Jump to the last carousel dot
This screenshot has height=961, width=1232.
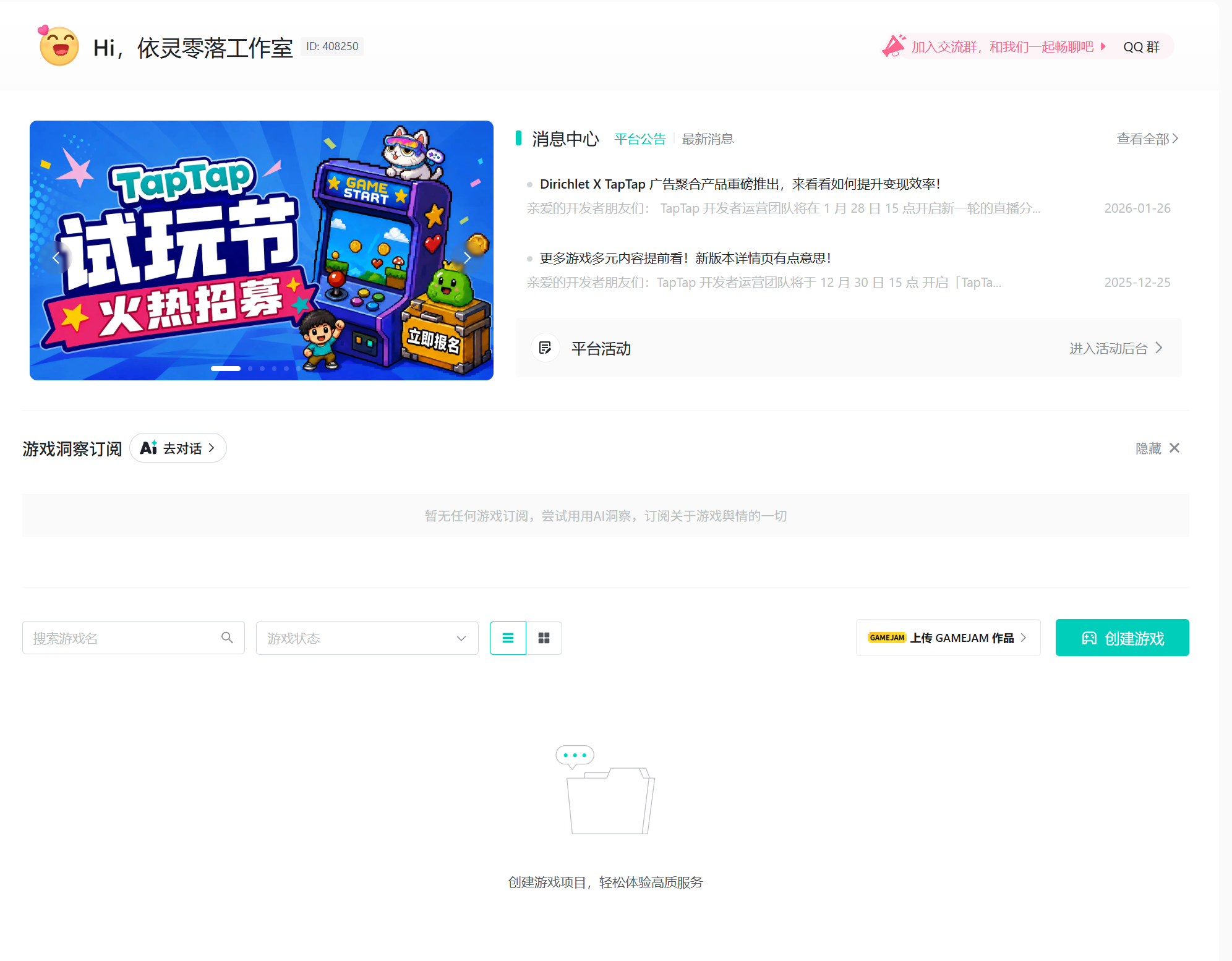point(298,369)
